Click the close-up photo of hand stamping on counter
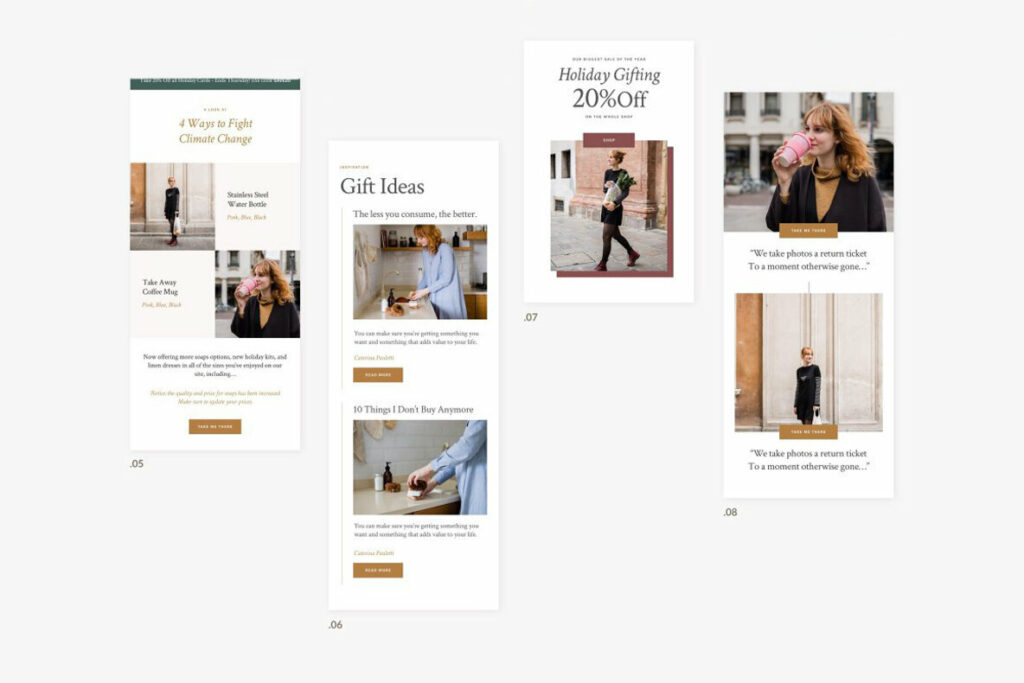This screenshot has width=1024, height=683. [x=420, y=467]
